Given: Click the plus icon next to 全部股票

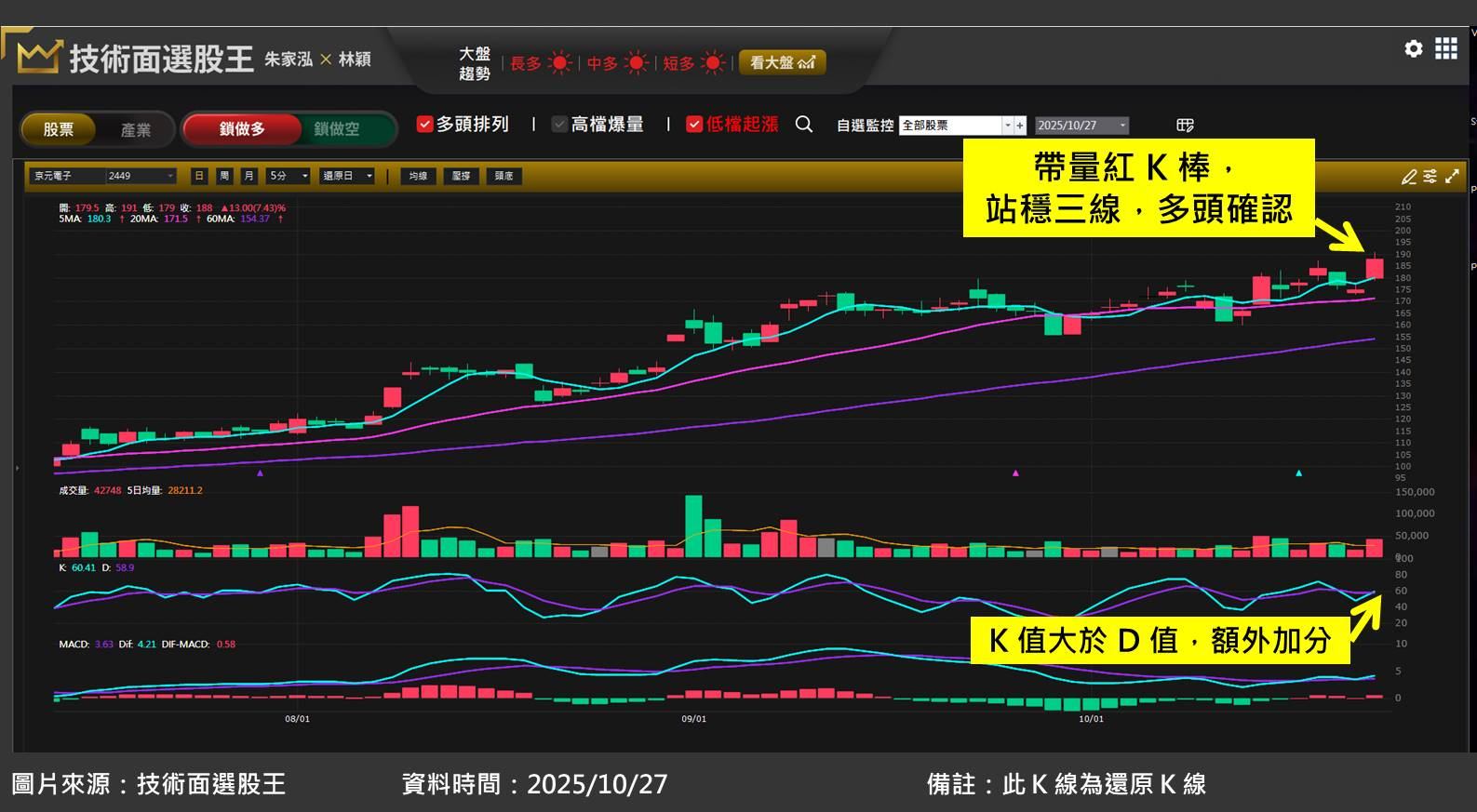Looking at the screenshot, I should (x=1020, y=126).
